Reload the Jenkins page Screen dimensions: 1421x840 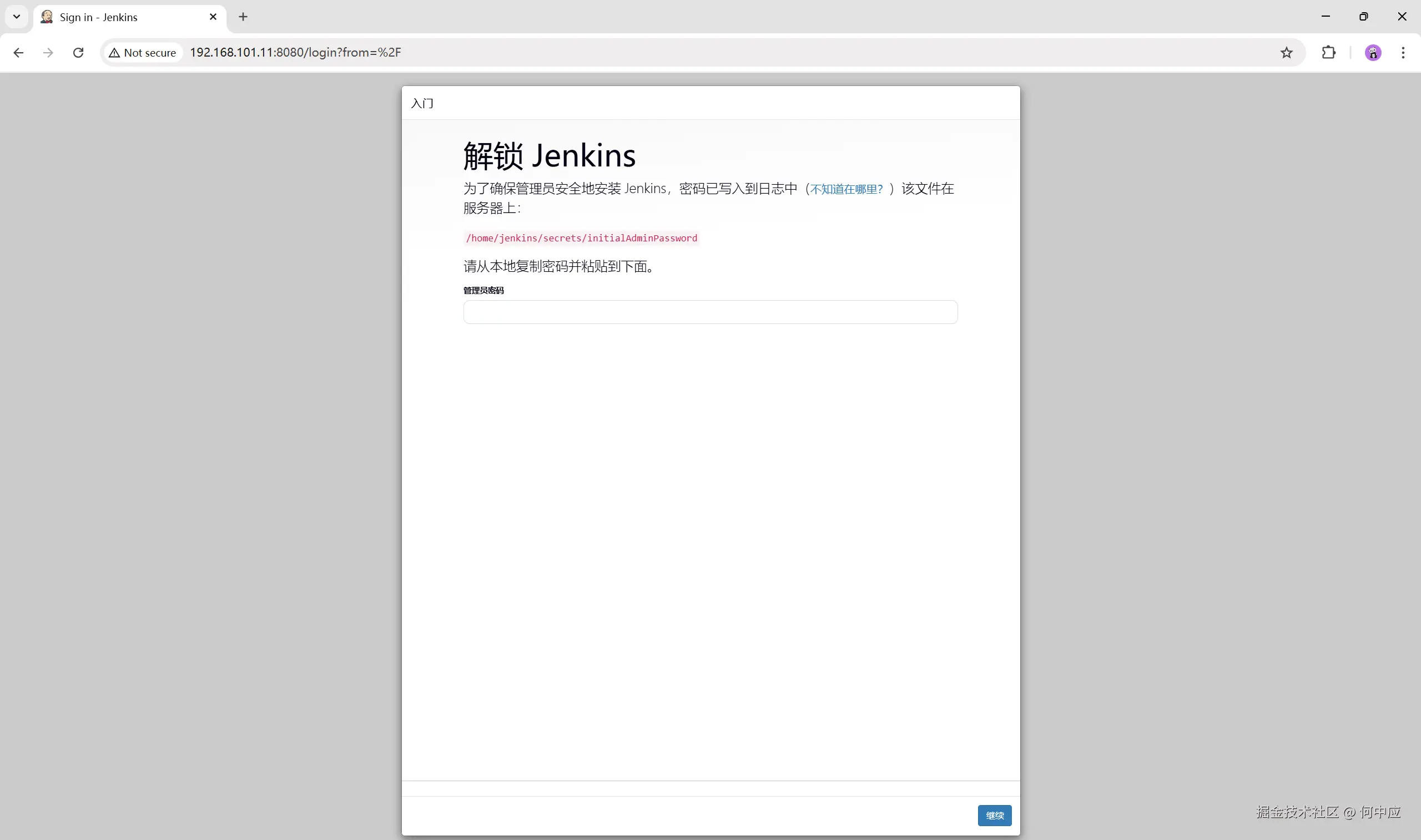click(x=78, y=52)
